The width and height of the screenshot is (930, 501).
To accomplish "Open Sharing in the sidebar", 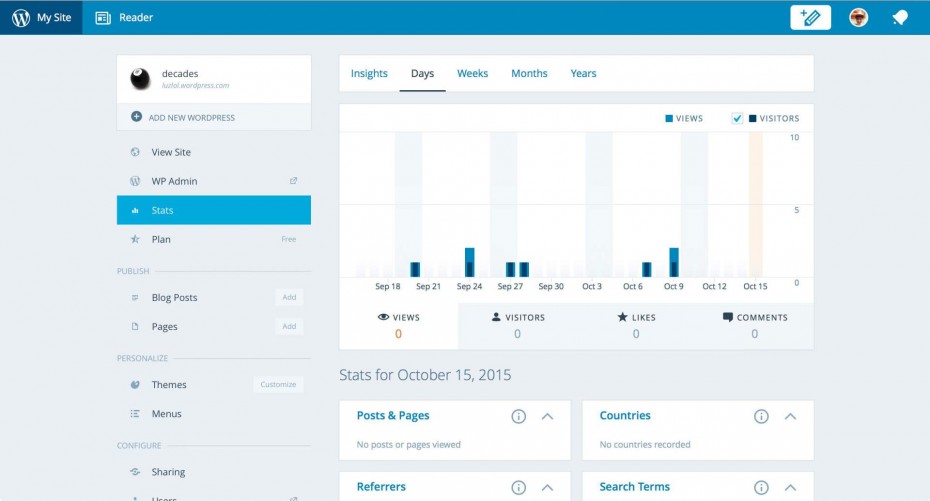I will [214, 472].
